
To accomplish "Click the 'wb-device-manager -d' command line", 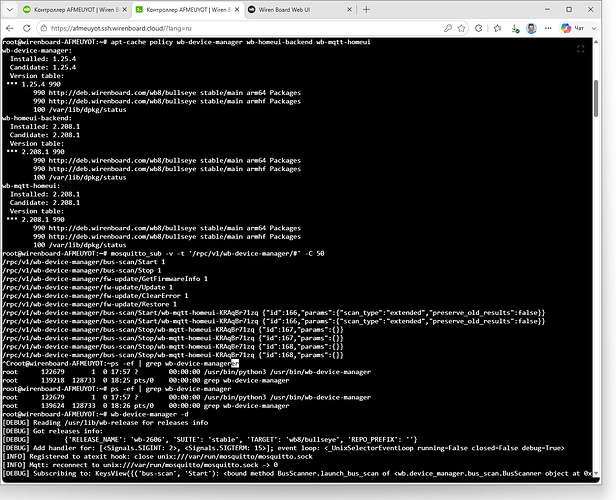I will tap(95, 414).
